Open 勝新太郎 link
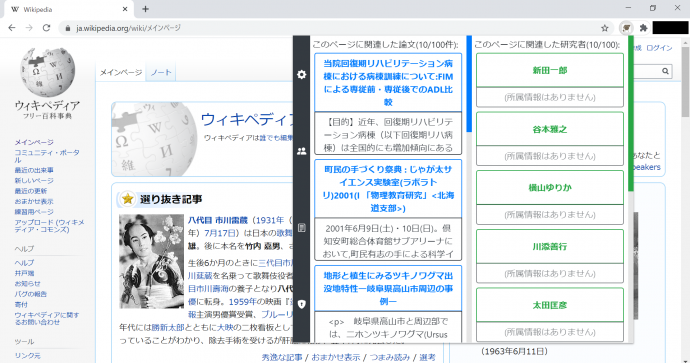The height and width of the screenshot is (363, 690). click(169, 327)
